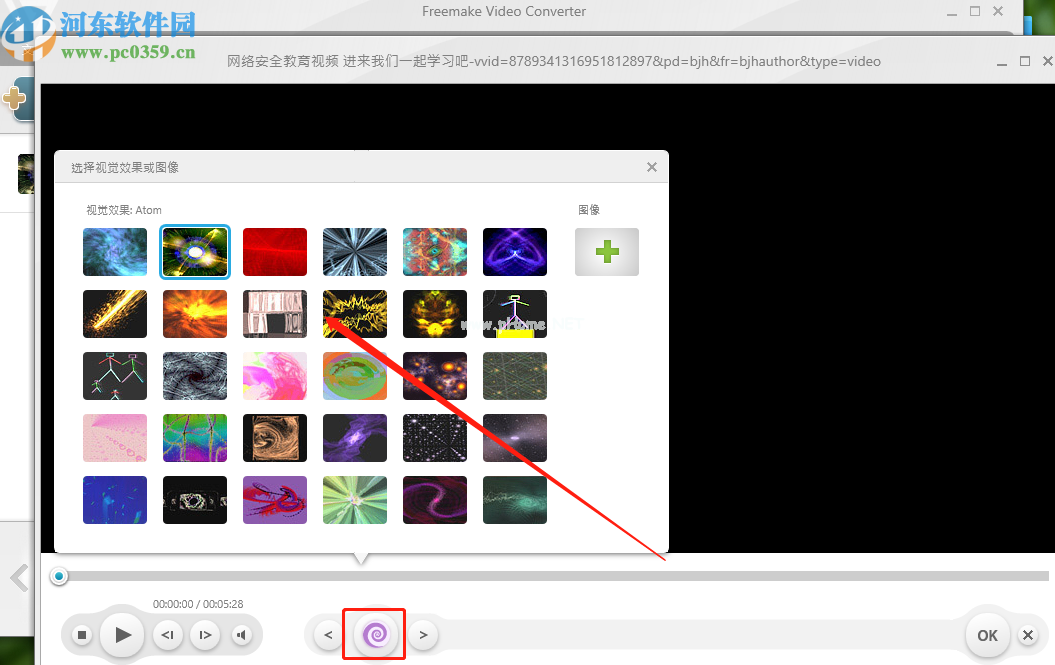Stop the video playback
This screenshot has height=665, width=1055.
click(83, 634)
